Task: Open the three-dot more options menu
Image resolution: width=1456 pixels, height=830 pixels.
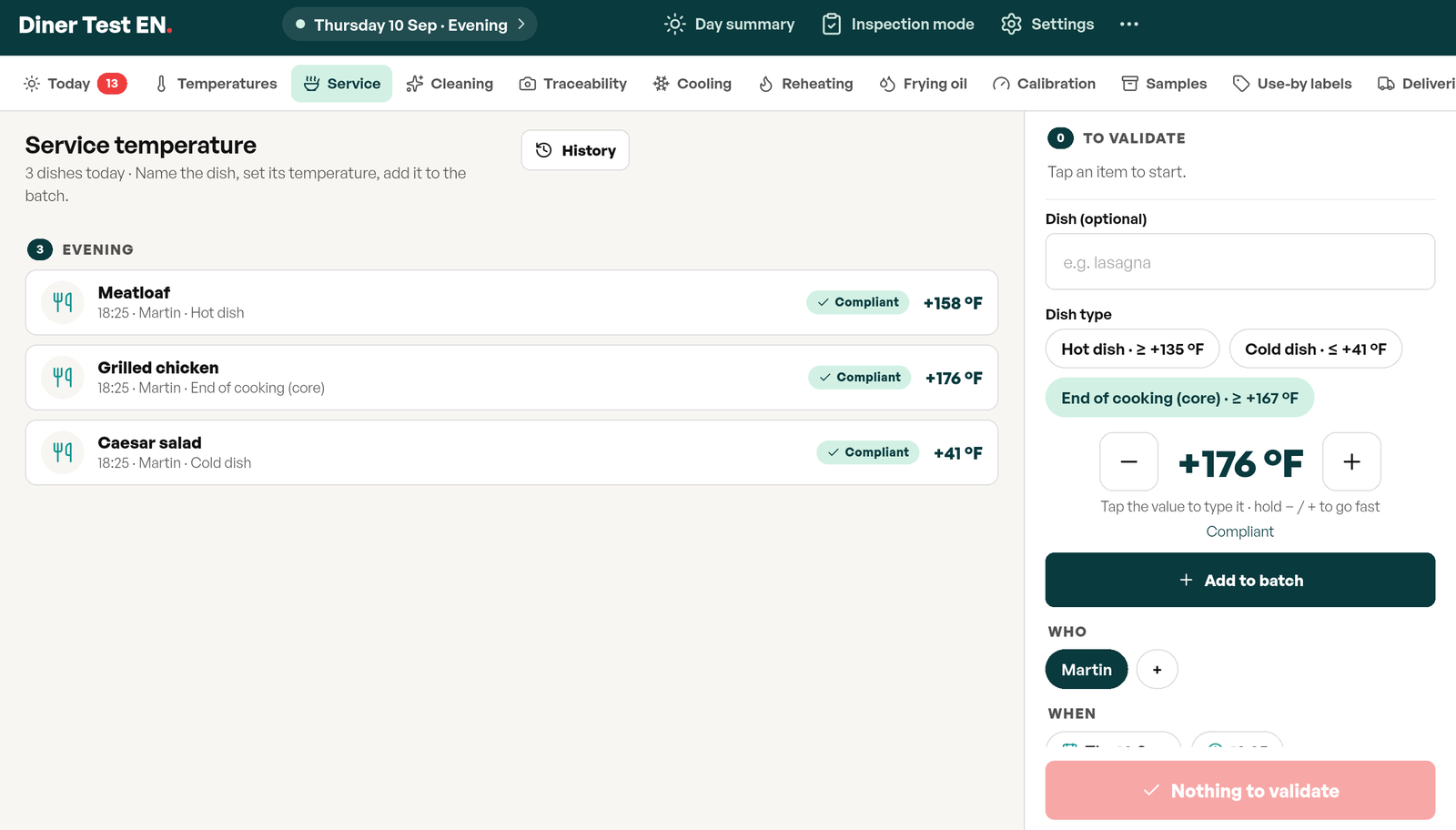Action: tap(1129, 25)
